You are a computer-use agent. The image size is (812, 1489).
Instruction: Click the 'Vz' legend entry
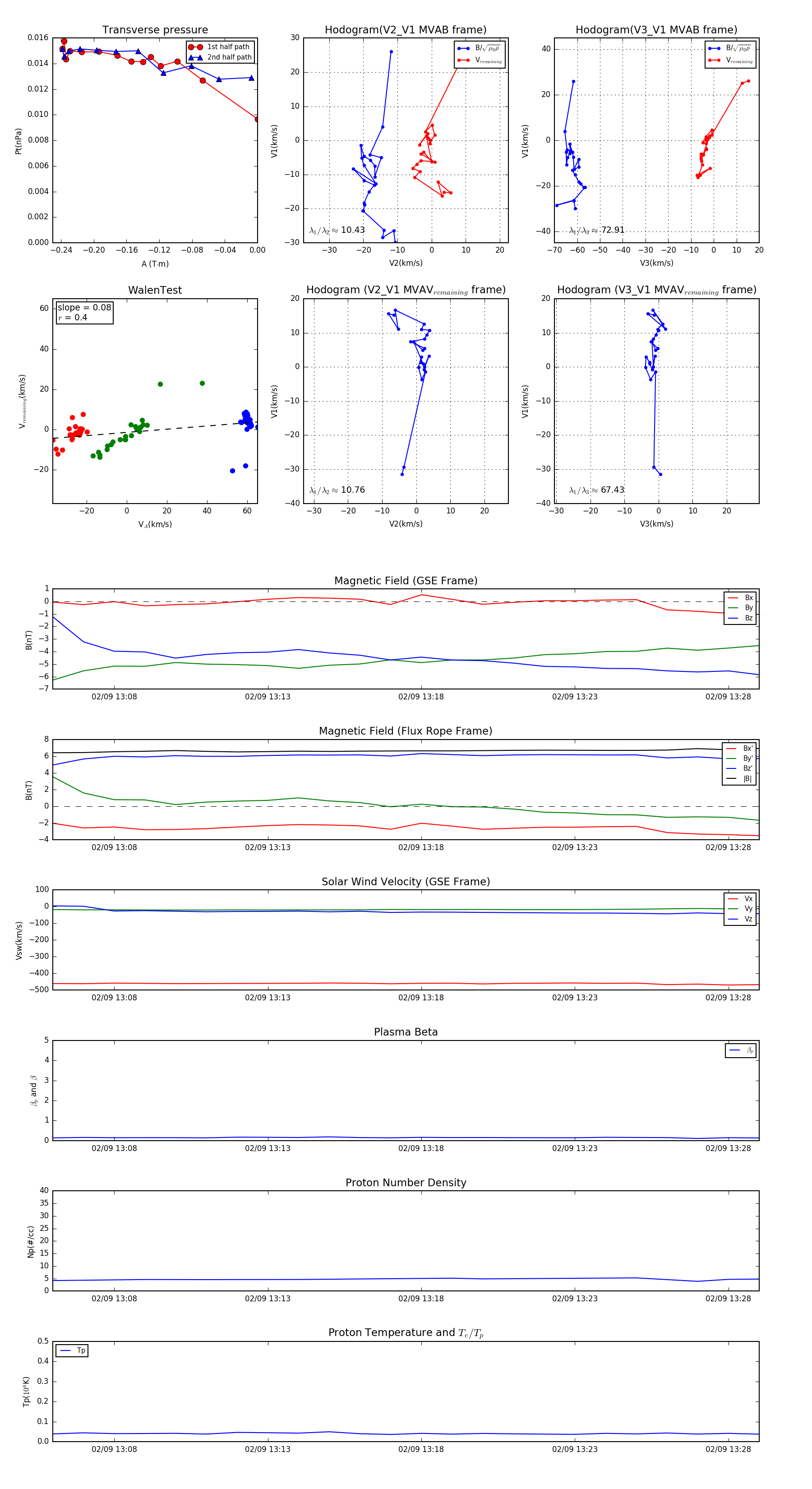coord(741,919)
